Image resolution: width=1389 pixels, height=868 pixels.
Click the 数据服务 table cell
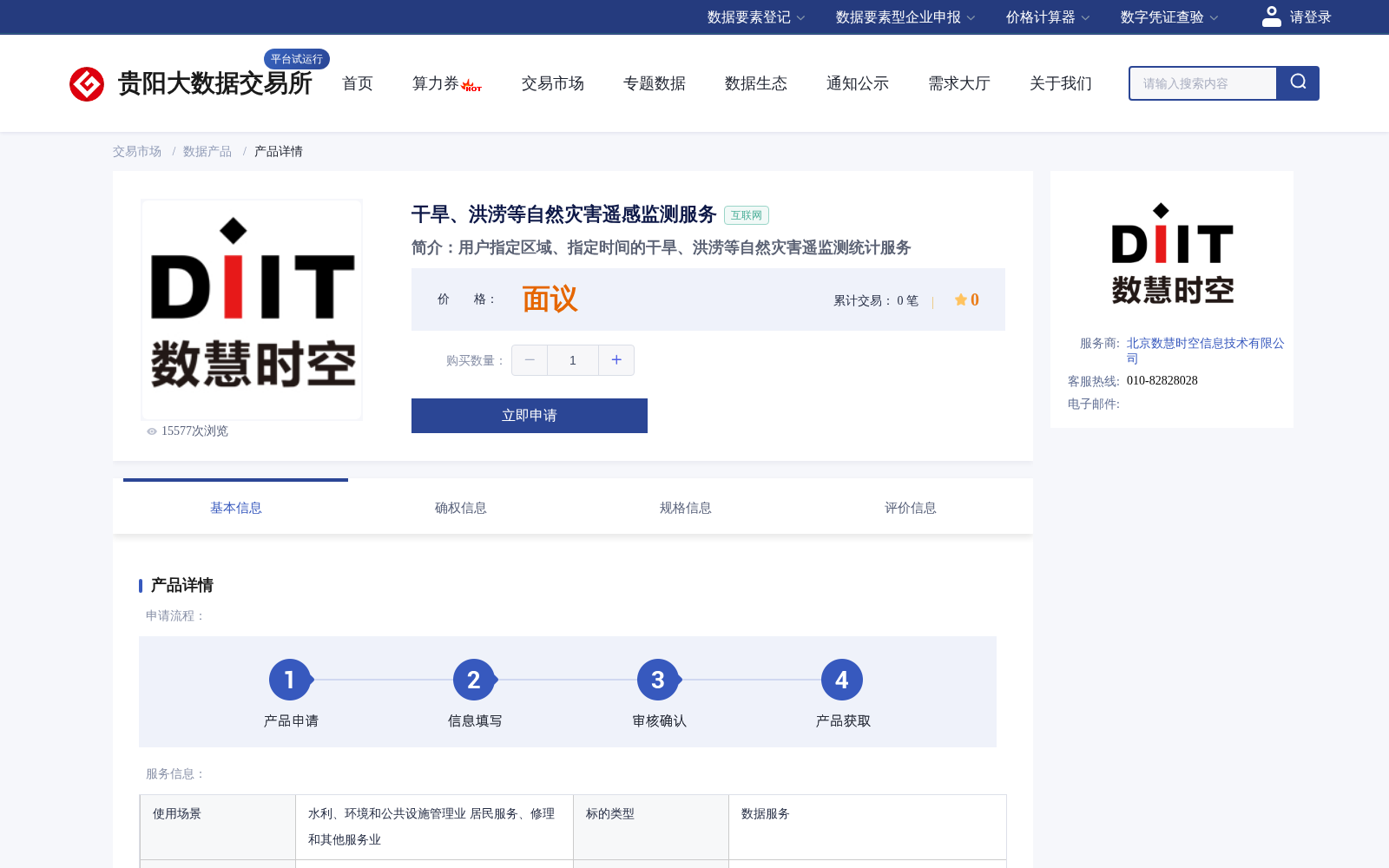click(x=867, y=827)
